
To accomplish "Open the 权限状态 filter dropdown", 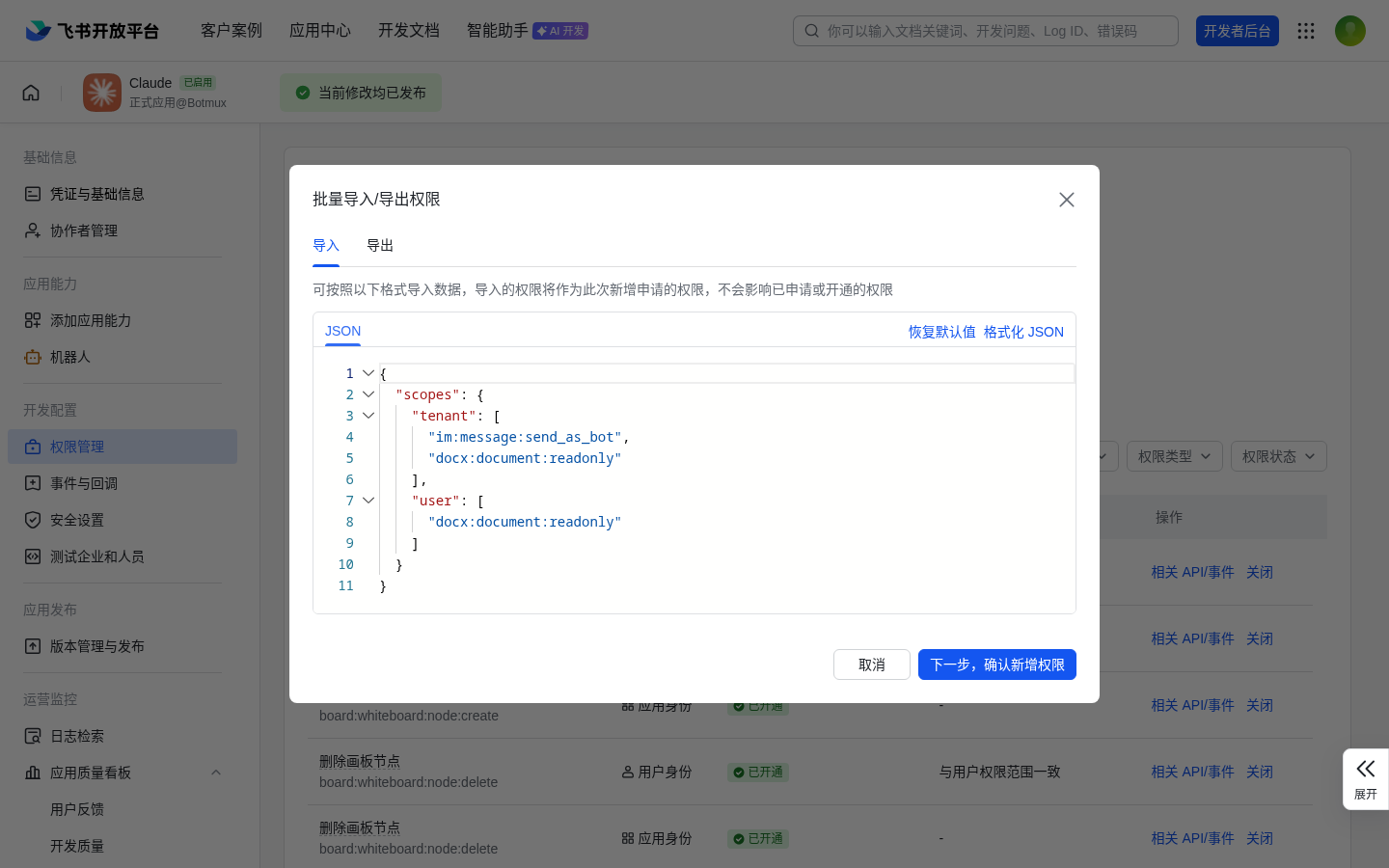I will (1279, 456).
